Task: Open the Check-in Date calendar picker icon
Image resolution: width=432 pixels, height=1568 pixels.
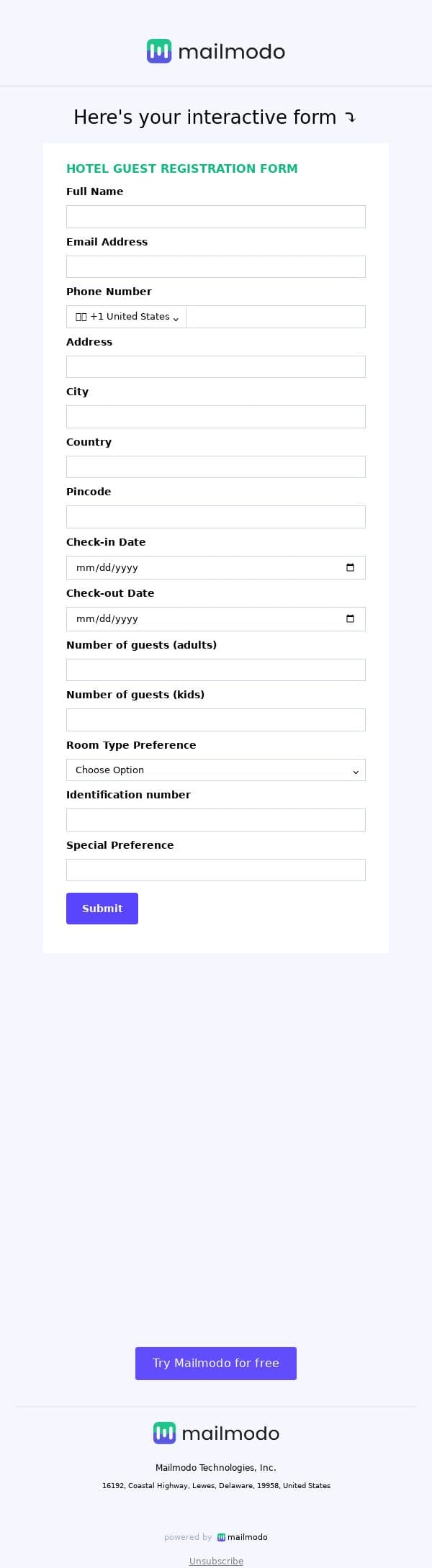Action: (x=350, y=567)
